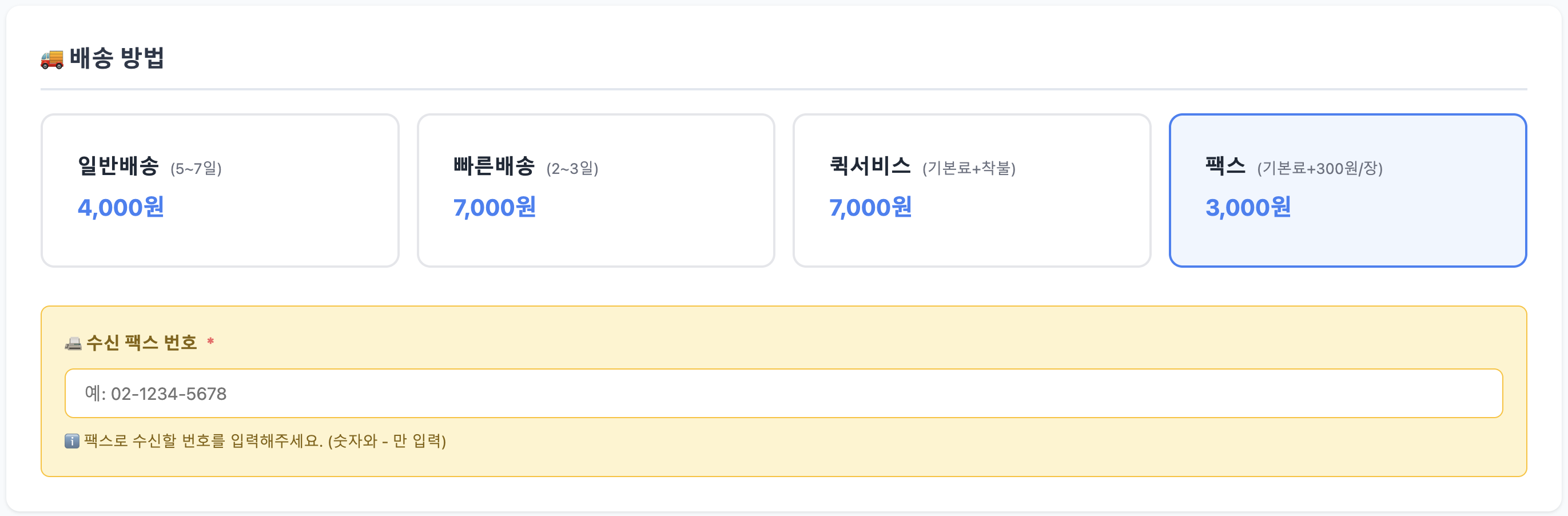
Task: Pick the 퀵서비스 delivery option
Action: coord(972,190)
